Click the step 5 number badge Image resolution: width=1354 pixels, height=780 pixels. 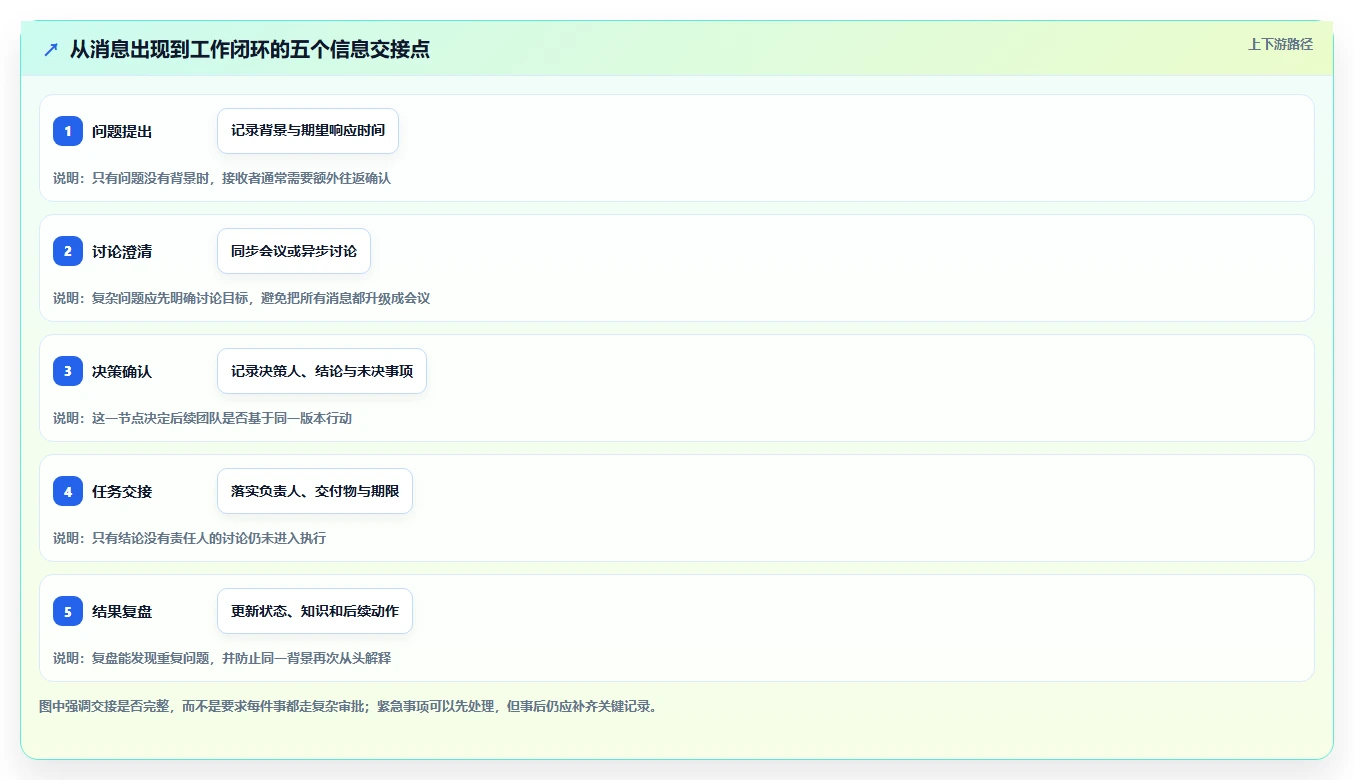[68, 611]
